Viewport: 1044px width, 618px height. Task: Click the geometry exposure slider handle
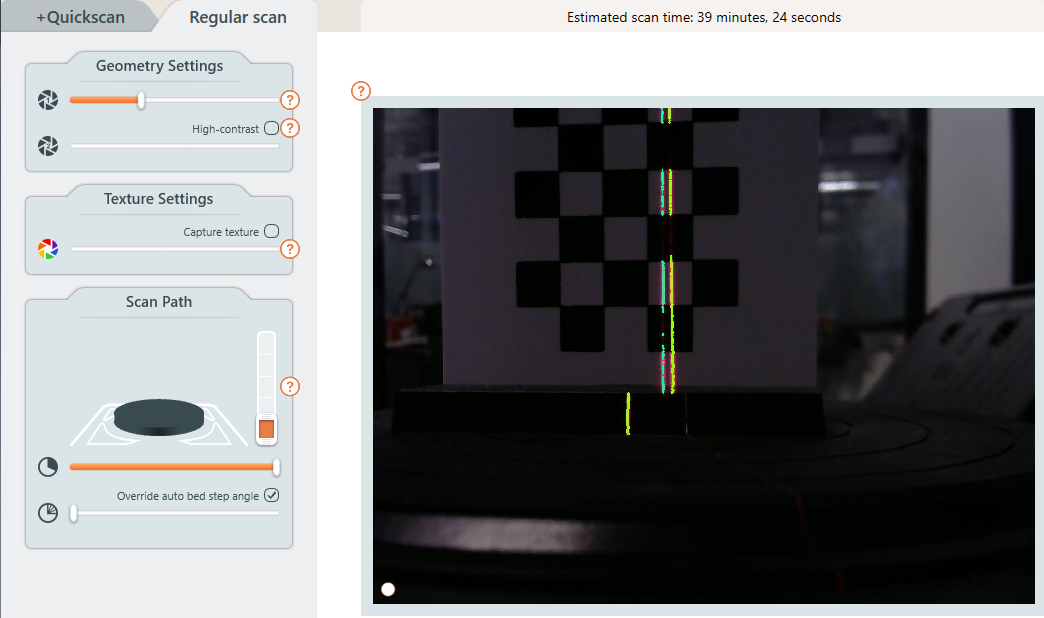141,100
